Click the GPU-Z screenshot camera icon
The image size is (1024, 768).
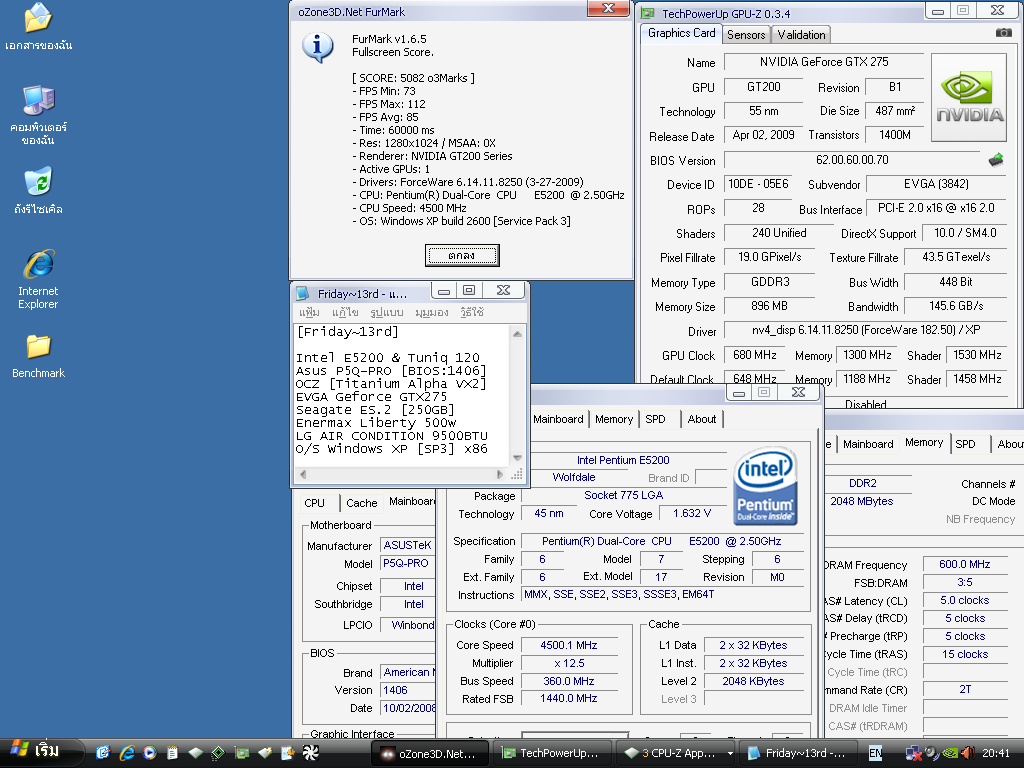coord(1003,33)
